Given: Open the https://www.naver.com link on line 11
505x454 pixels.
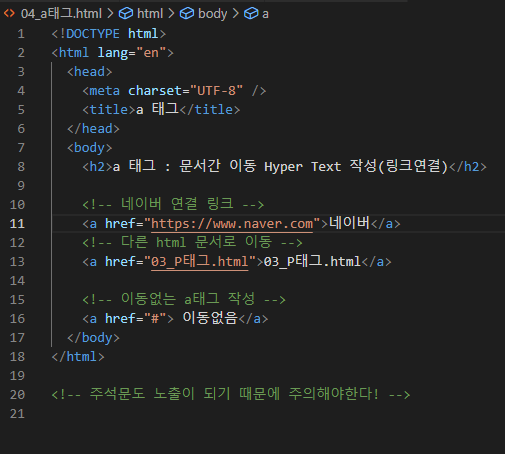Looking at the screenshot, I should tap(232, 224).
